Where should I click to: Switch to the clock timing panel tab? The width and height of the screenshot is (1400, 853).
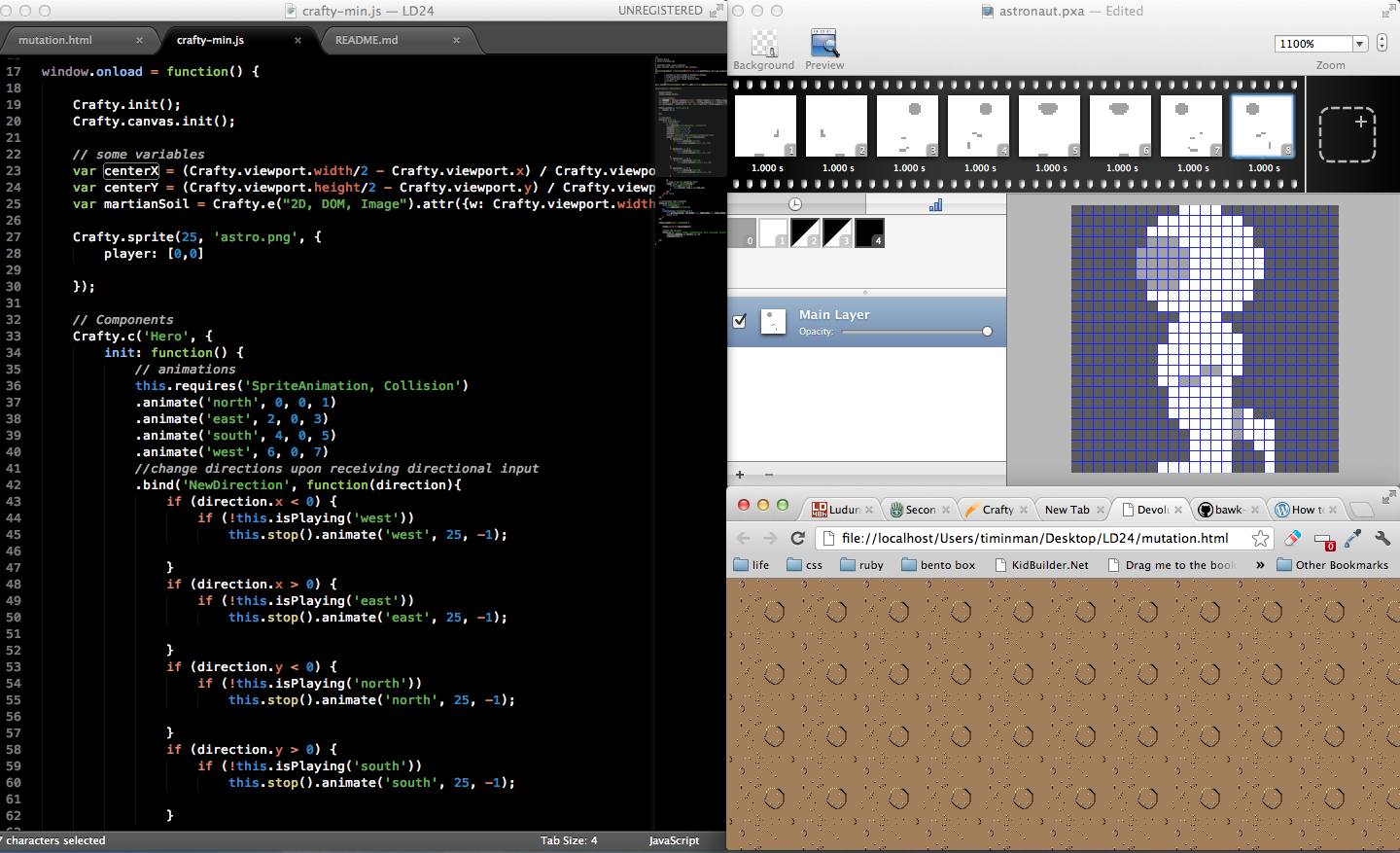(x=795, y=204)
